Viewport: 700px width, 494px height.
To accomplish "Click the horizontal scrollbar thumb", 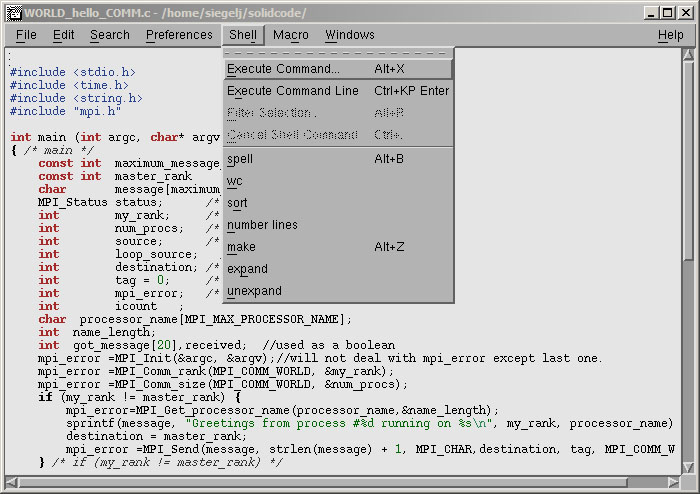I will coord(323,482).
